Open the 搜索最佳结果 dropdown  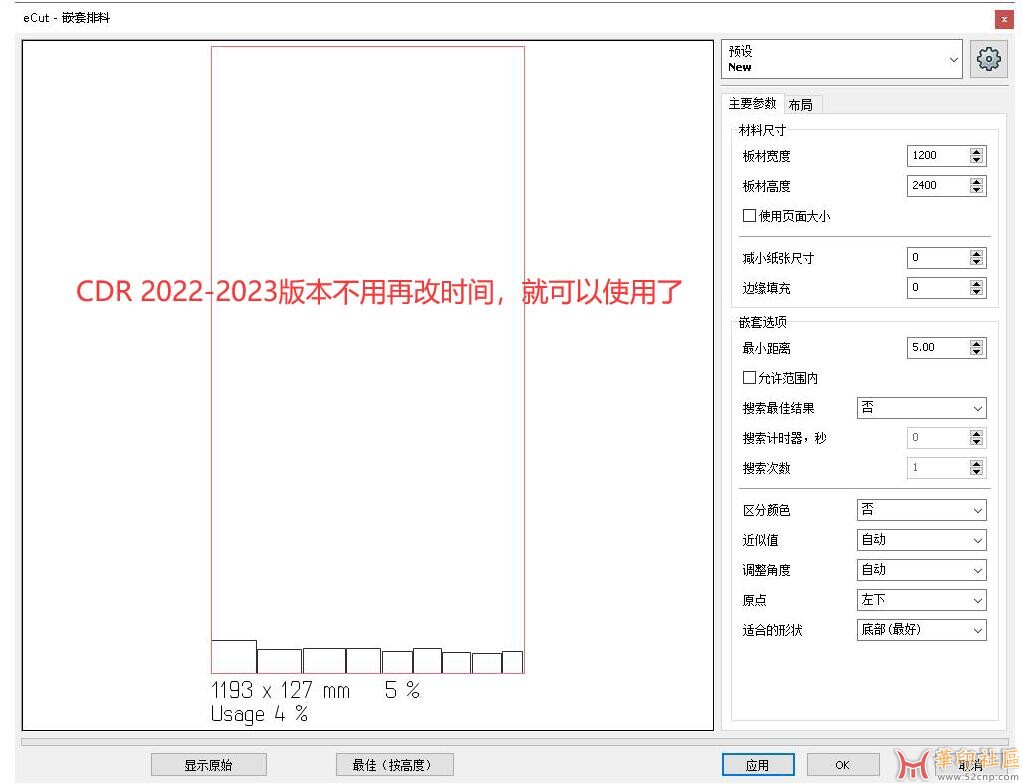point(921,408)
